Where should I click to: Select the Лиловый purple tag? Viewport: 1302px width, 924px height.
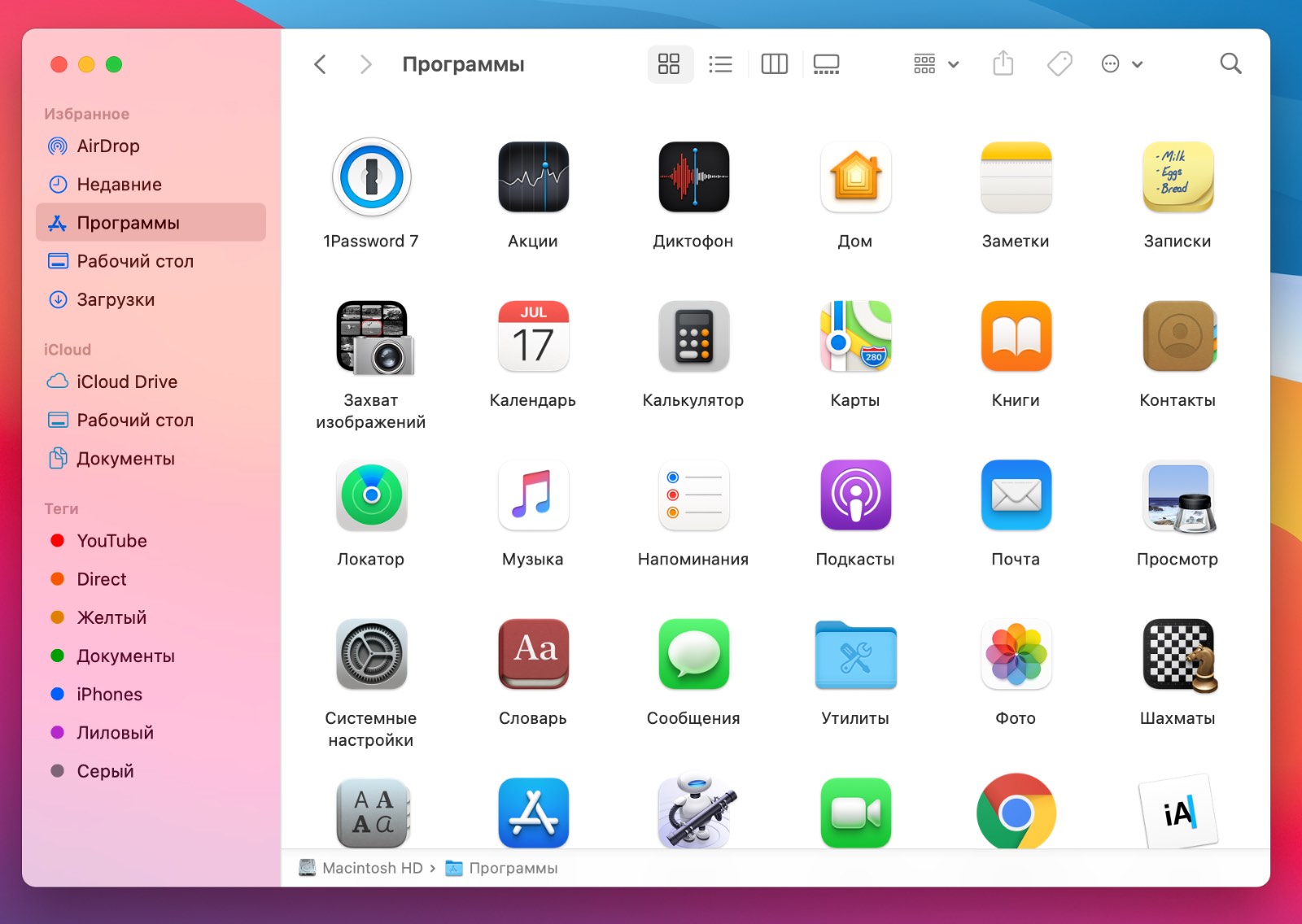(151, 733)
